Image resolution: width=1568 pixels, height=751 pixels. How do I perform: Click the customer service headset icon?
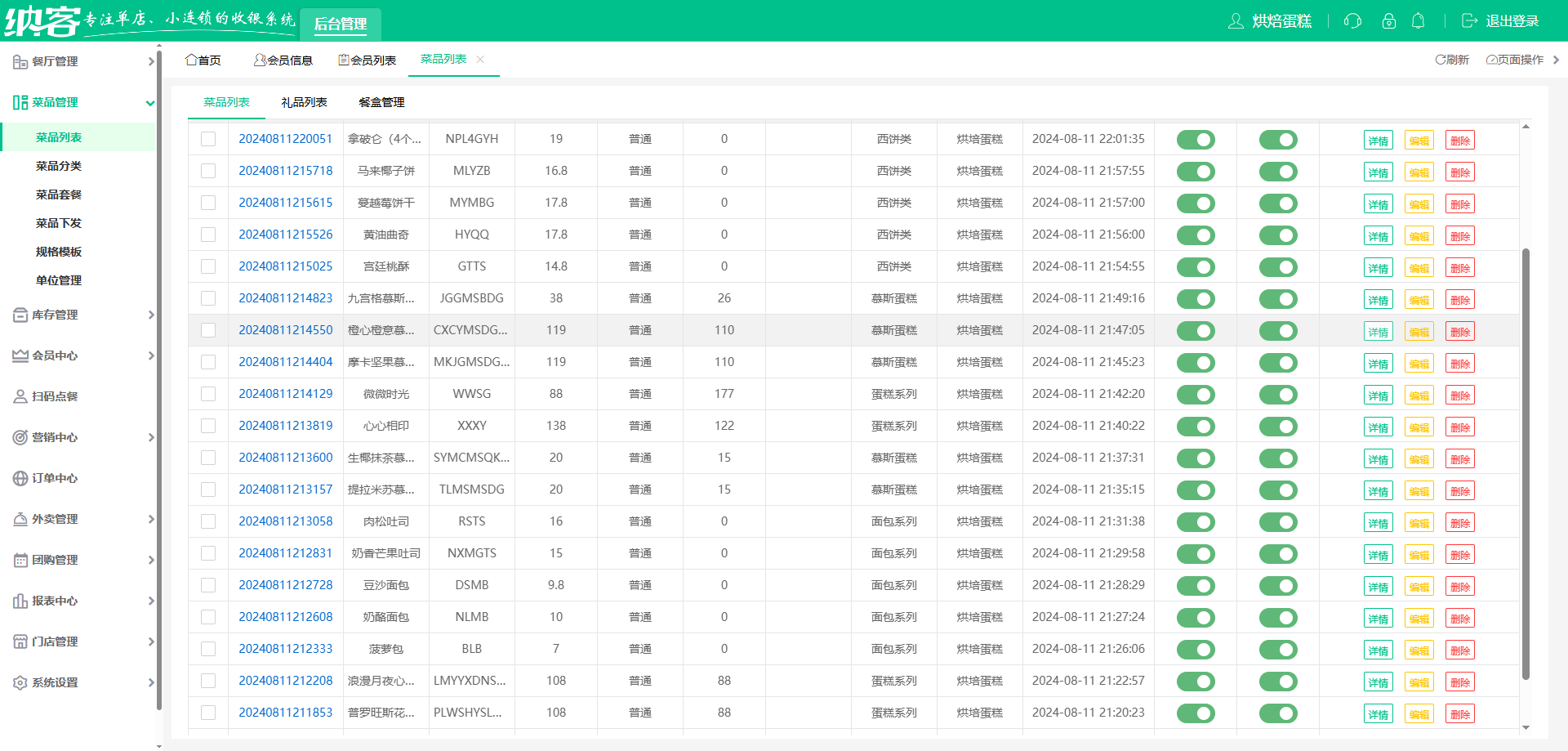(1352, 21)
